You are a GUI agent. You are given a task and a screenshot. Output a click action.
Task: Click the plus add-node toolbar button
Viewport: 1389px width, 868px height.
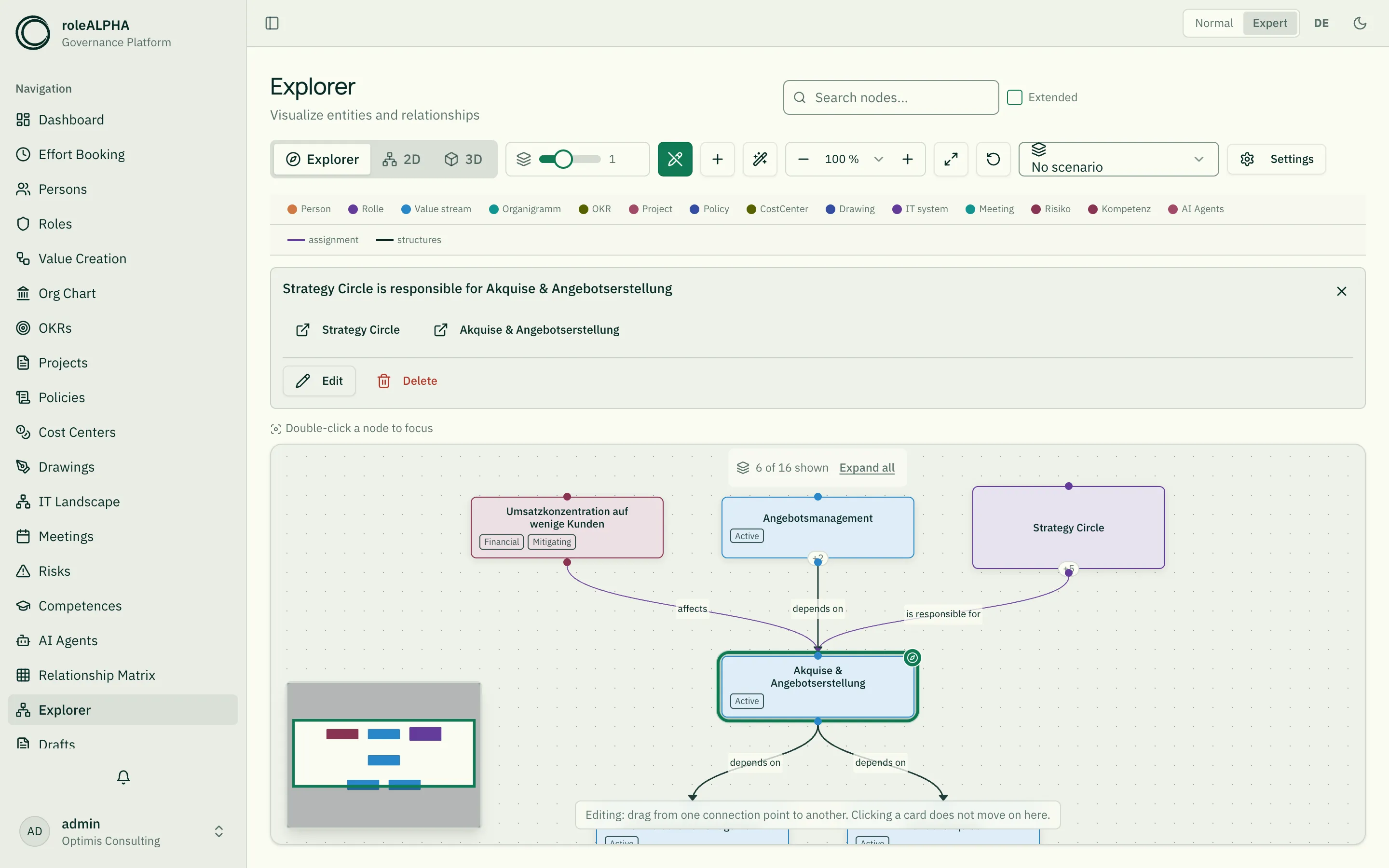click(718, 159)
